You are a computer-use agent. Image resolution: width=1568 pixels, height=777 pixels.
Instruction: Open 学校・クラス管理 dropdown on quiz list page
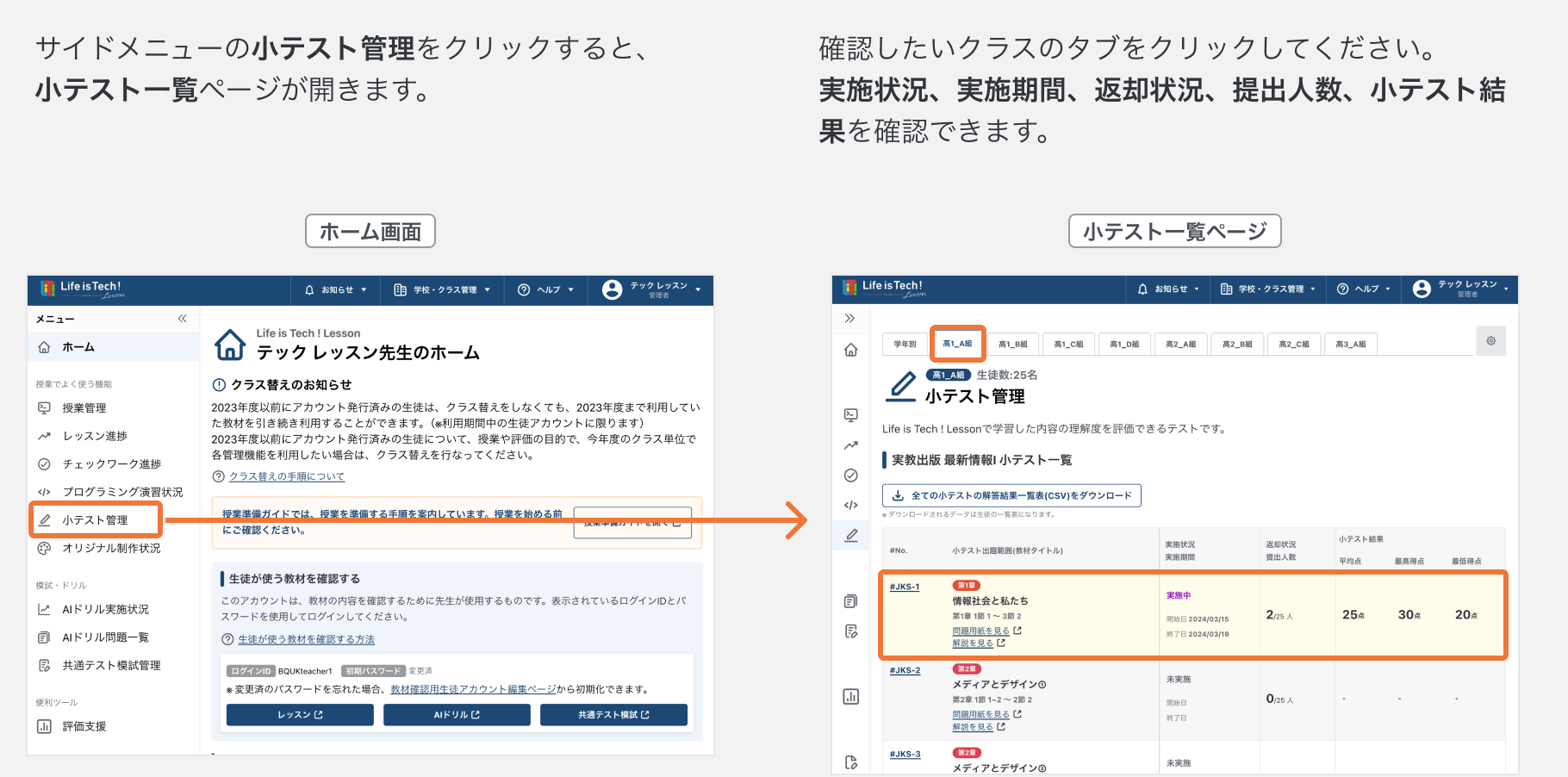[1268, 289]
